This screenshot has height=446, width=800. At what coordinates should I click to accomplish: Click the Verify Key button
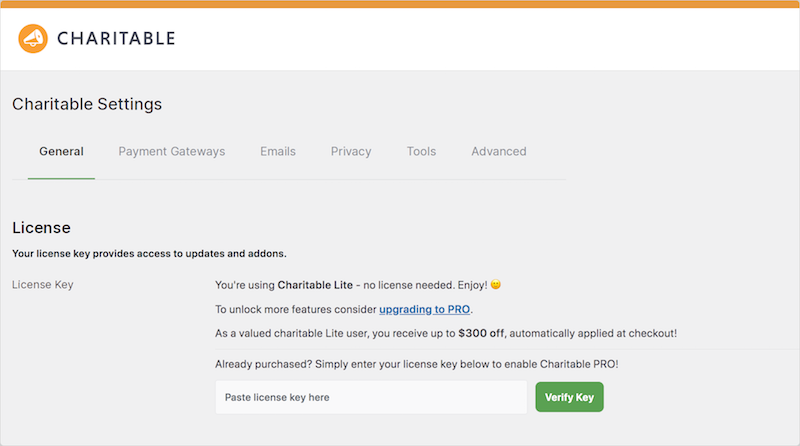pos(569,397)
